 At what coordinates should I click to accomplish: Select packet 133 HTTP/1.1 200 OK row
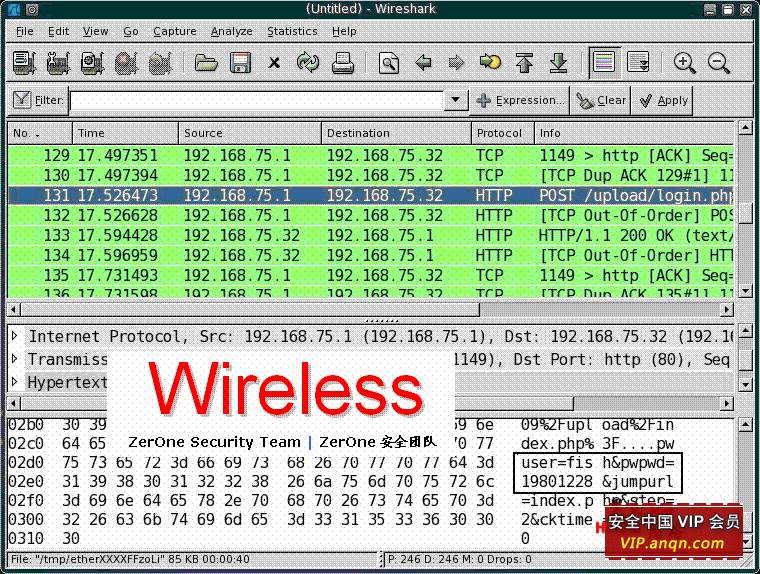coord(371,235)
